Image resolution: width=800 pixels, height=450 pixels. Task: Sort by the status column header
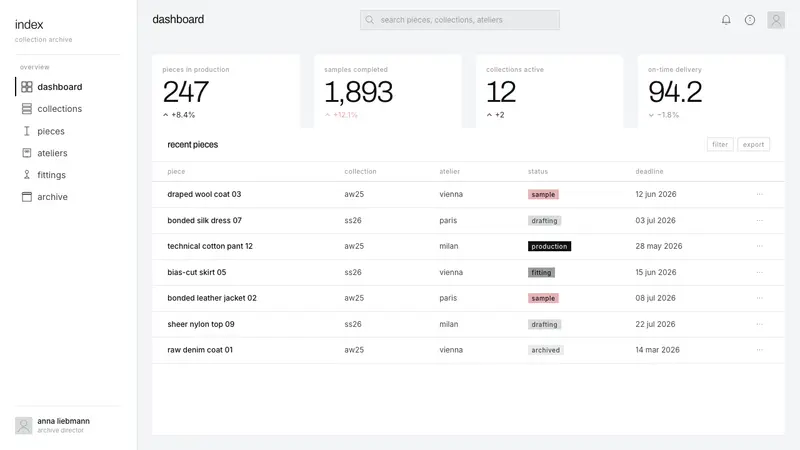pos(538,171)
